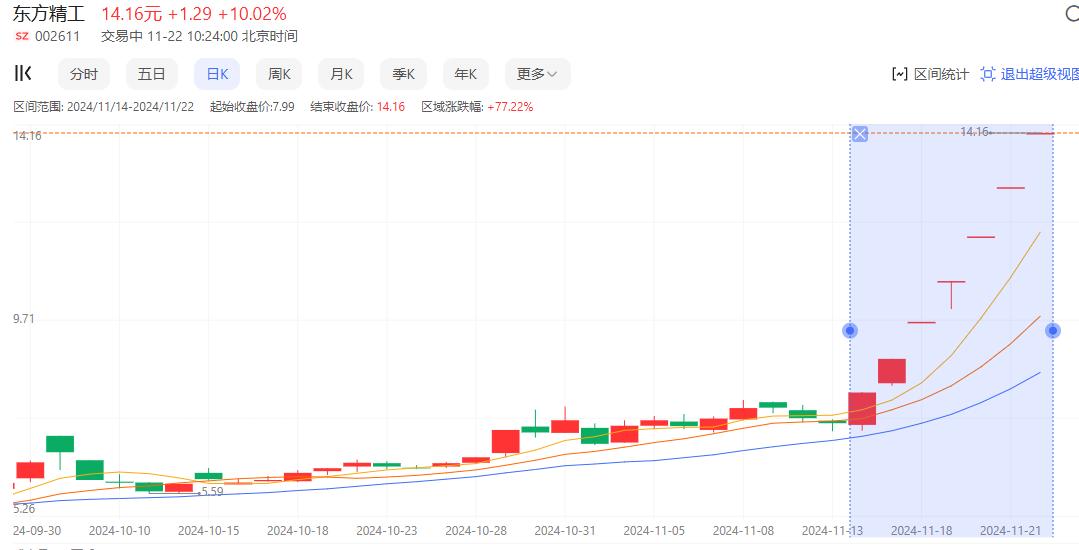
Task: Open the 更多 dropdown
Action: click(537, 74)
